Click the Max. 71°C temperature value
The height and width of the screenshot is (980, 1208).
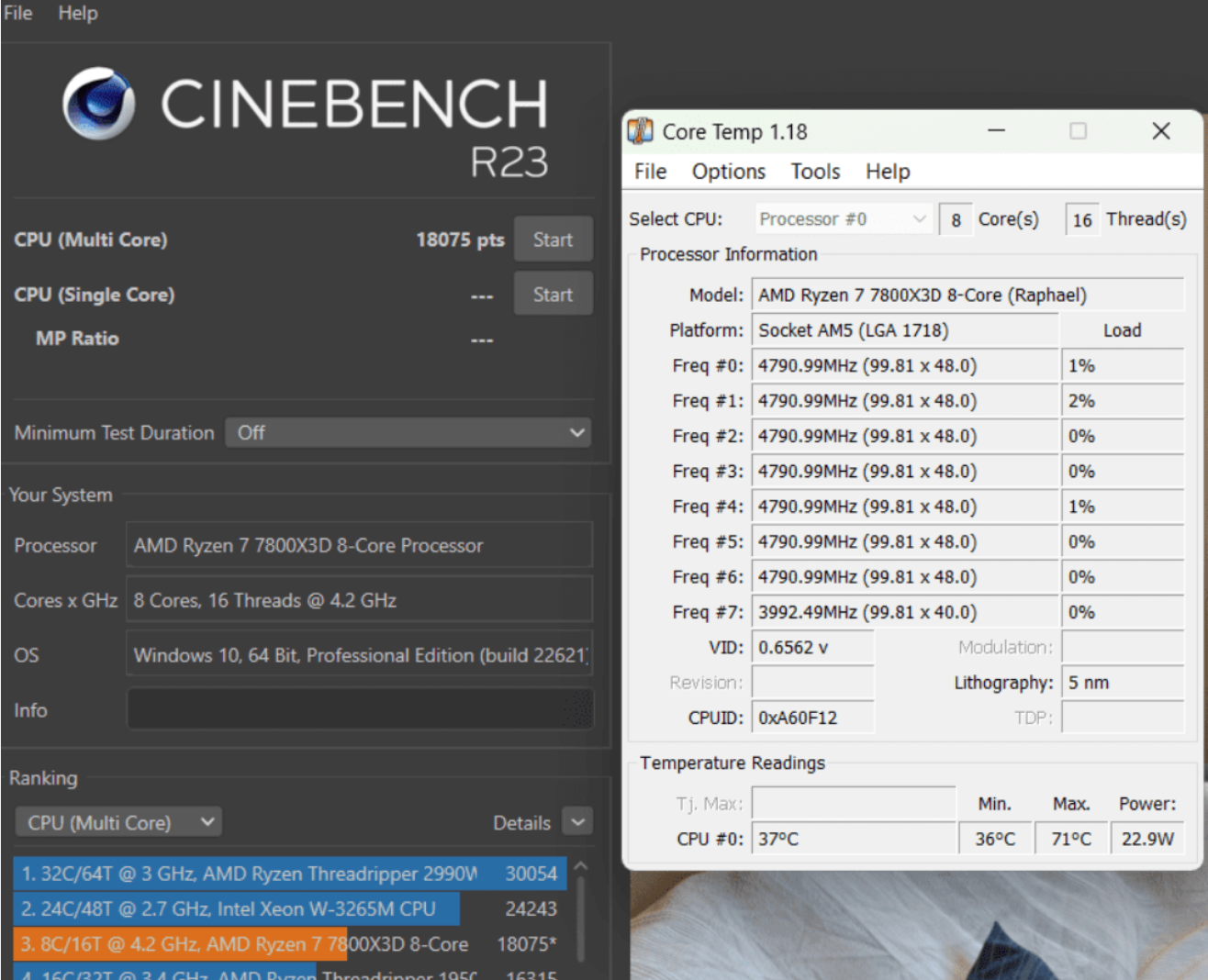point(1070,839)
